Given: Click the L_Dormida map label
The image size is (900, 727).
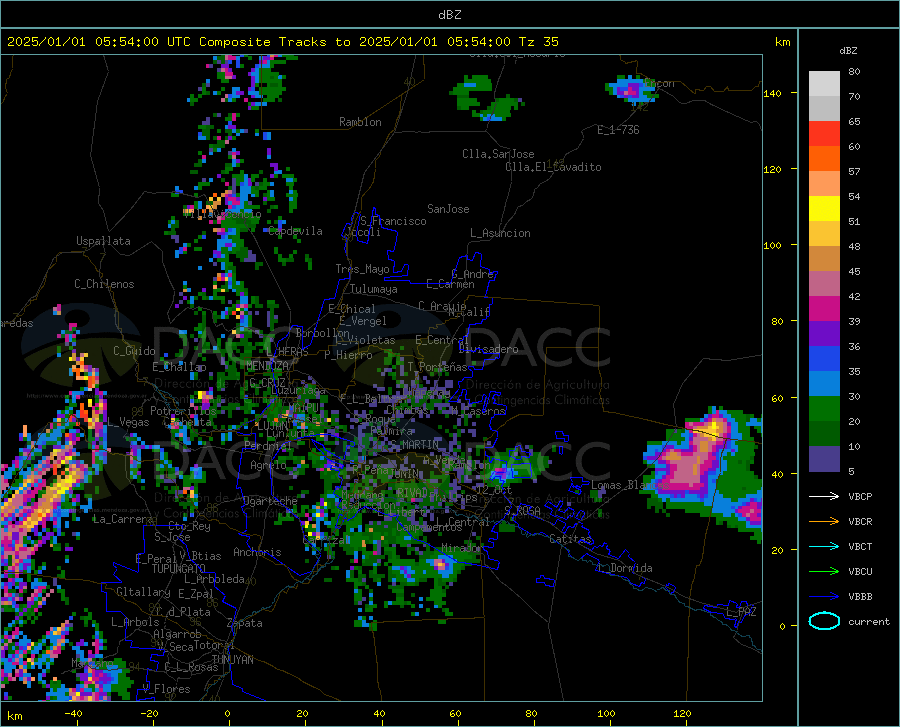Looking at the screenshot, I should (x=624, y=568).
